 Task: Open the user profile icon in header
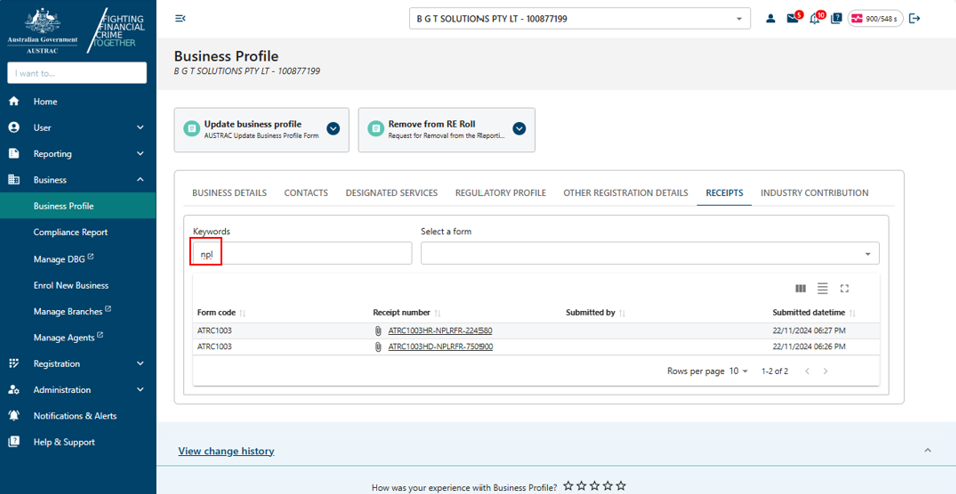pos(771,19)
